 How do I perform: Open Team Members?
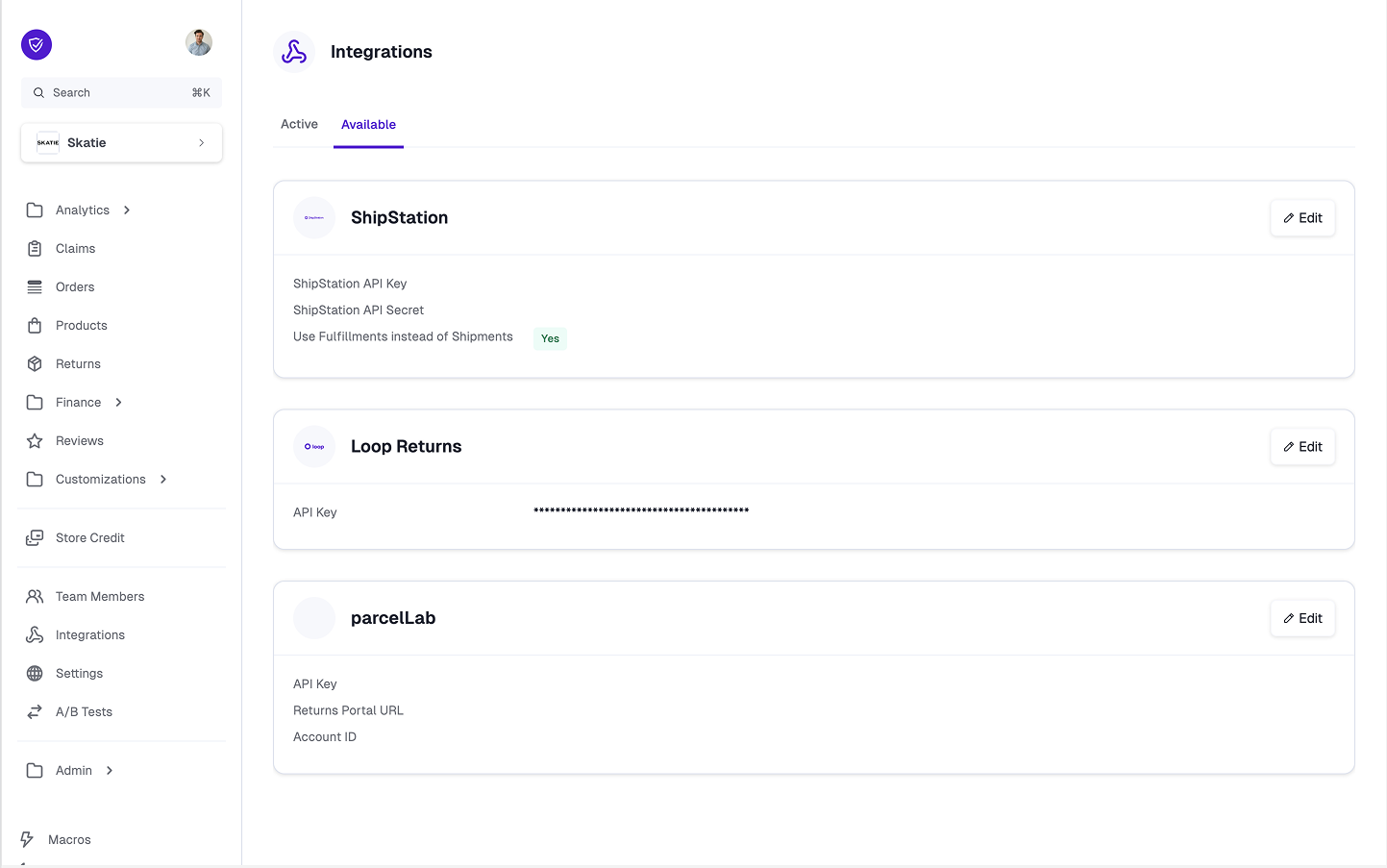pyautogui.click(x=100, y=596)
